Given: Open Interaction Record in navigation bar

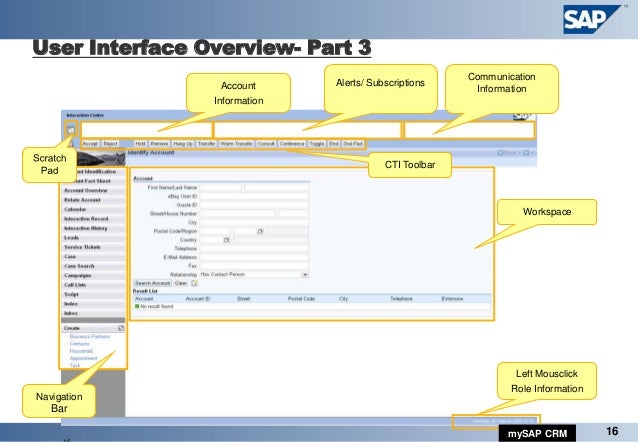Looking at the screenshot, I should click(93, 219).
